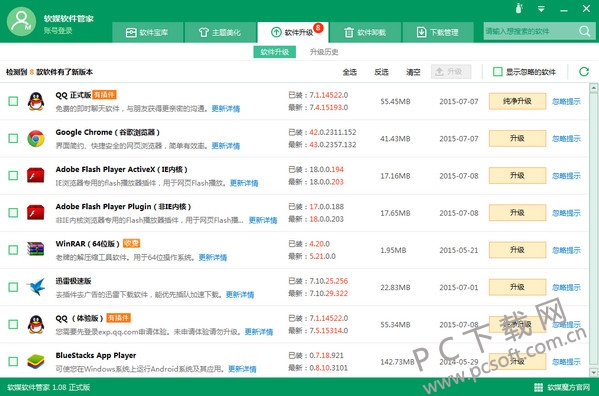Image resolution: width=599 pixels, height=396 pixels.
Task: Open 更新详情 link for Flash Player ActiveX
Action: tap(244, 183)
